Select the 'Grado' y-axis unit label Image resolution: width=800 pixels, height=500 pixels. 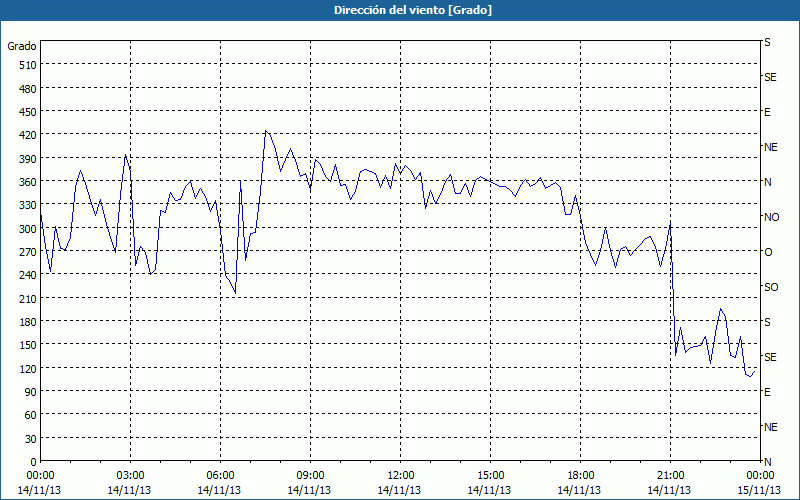click(22, 46)
